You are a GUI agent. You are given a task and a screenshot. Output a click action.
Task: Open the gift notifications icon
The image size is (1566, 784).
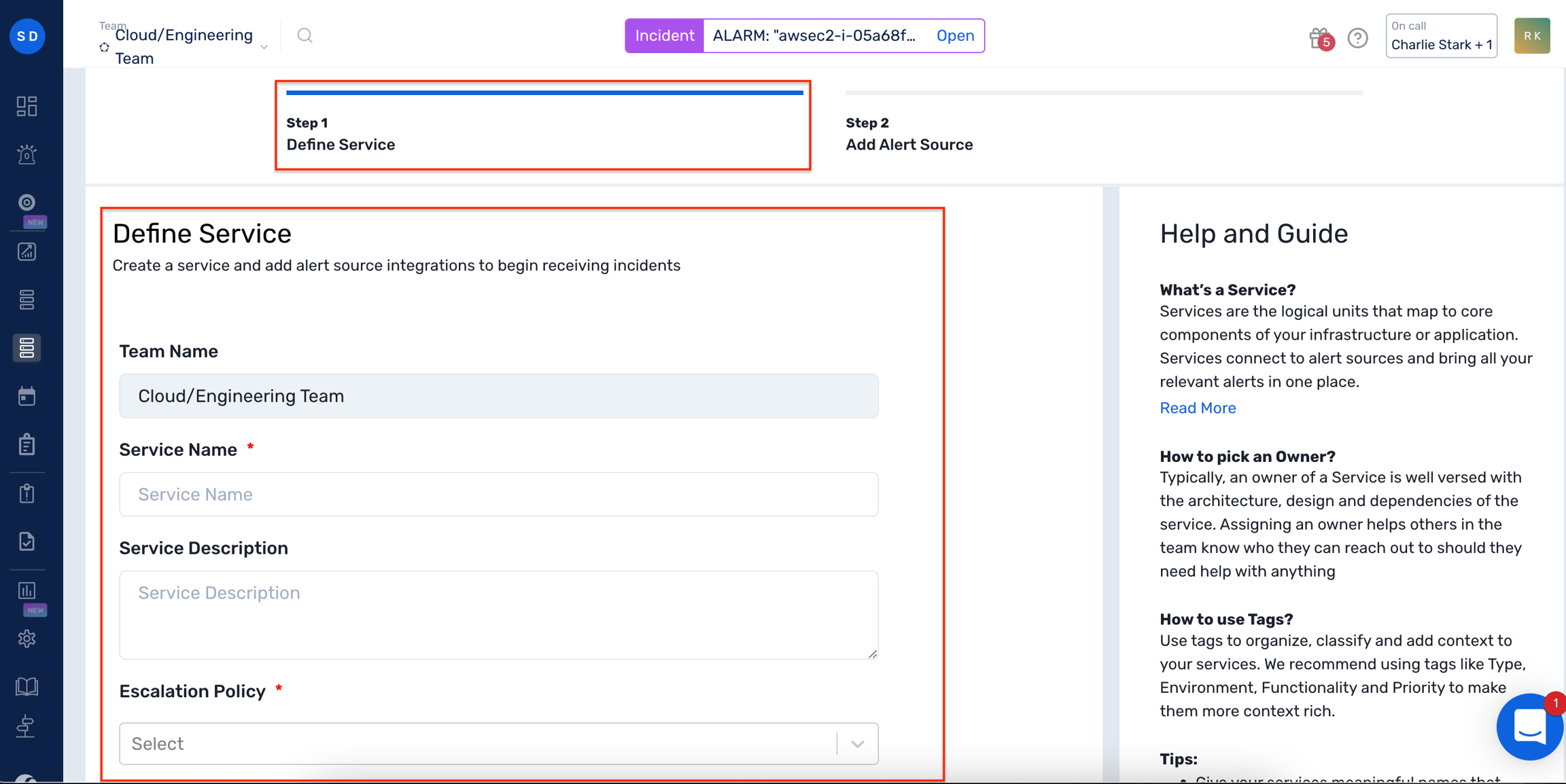click(x=1319, y=38)
